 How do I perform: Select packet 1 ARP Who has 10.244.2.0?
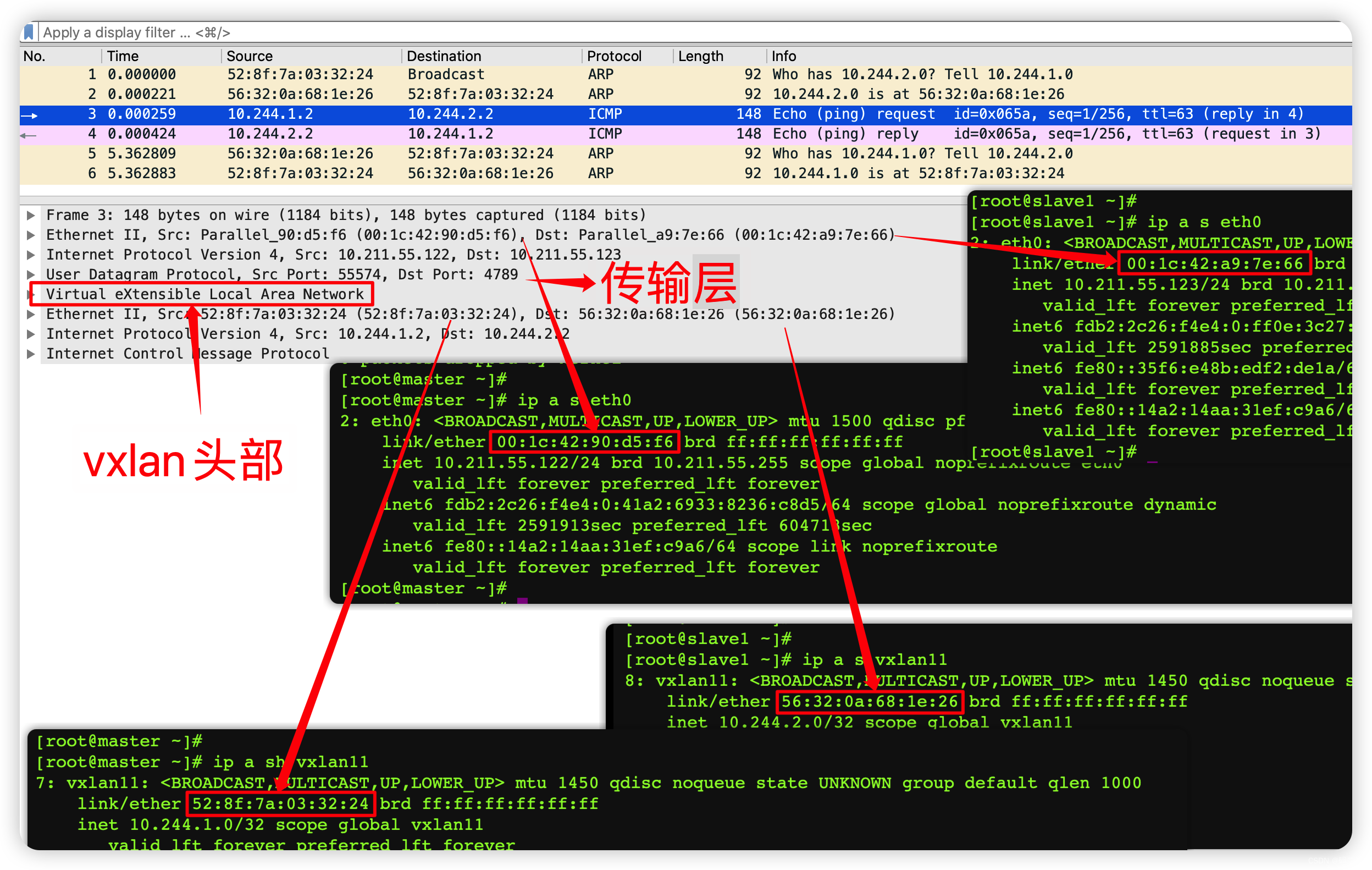(x=685, y=74)
